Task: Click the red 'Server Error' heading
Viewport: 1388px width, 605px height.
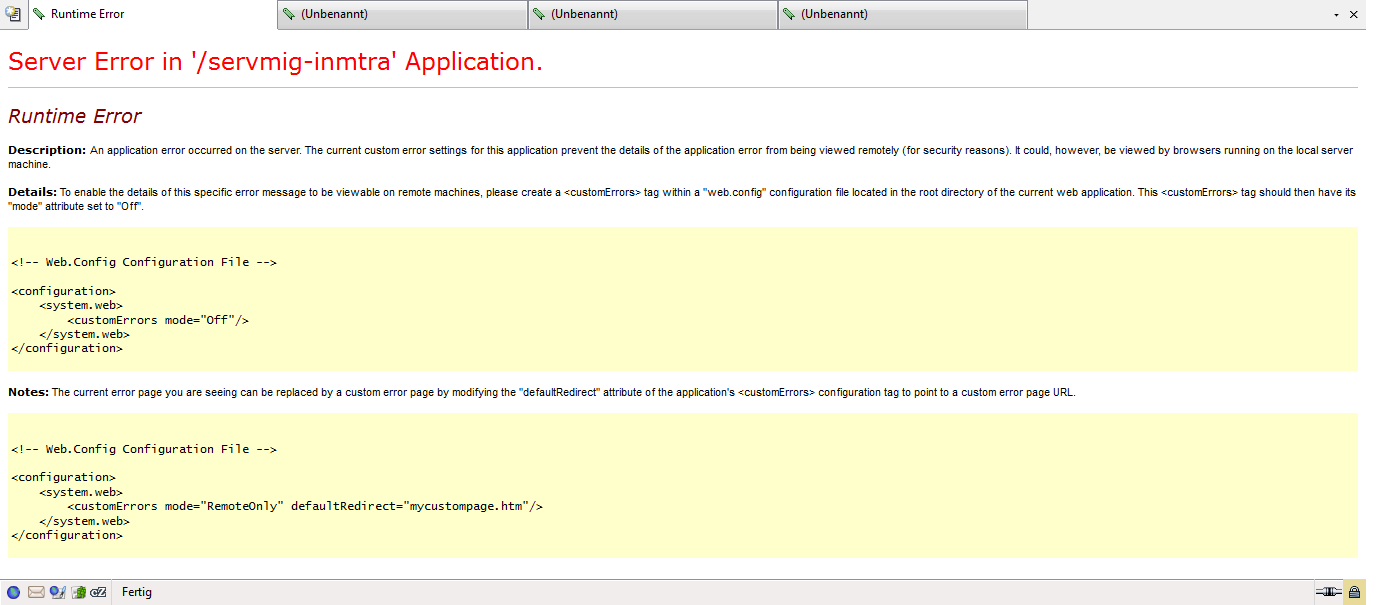Action: [x=275, y=61]
